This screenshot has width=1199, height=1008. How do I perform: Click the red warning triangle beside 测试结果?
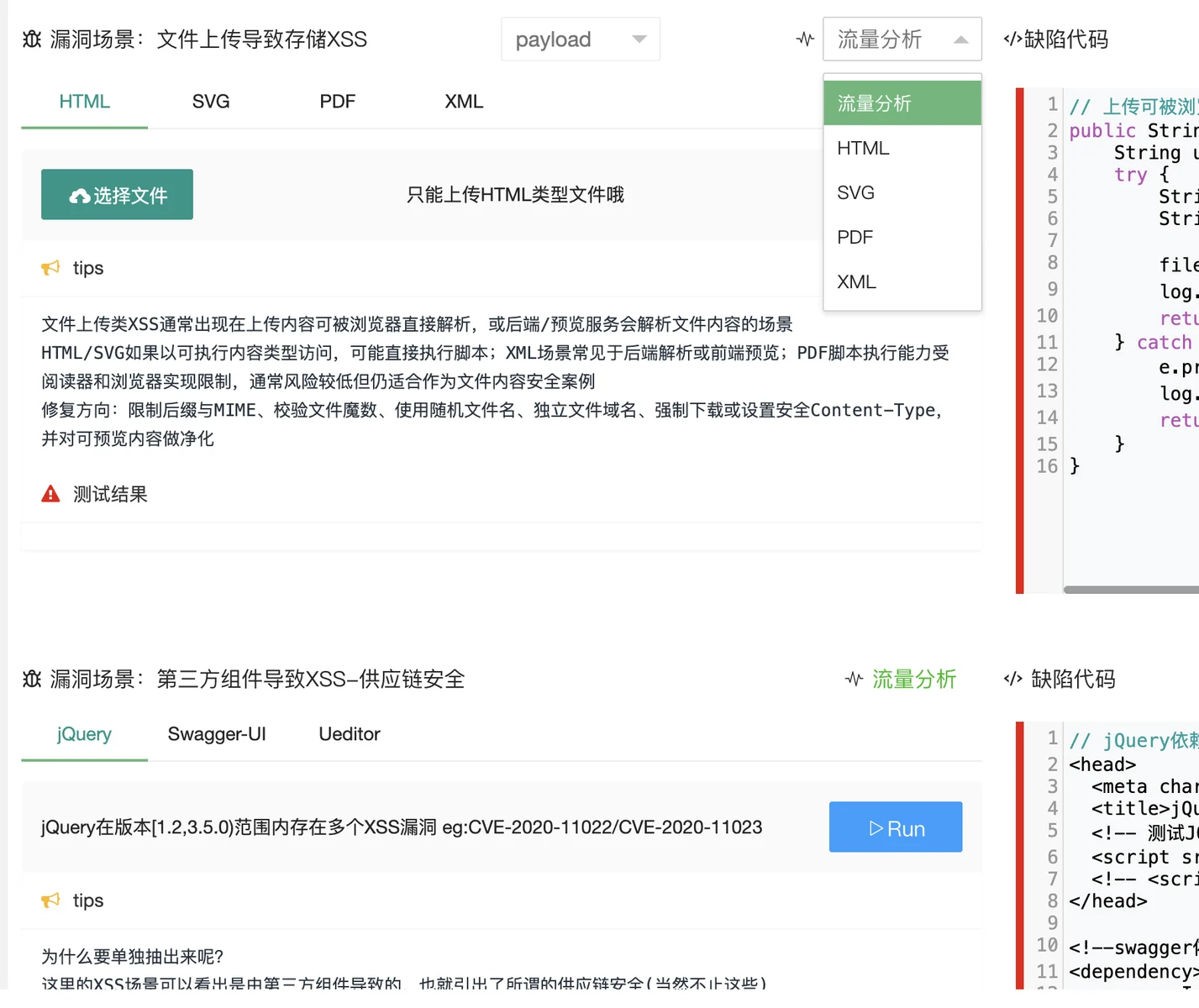50,494
